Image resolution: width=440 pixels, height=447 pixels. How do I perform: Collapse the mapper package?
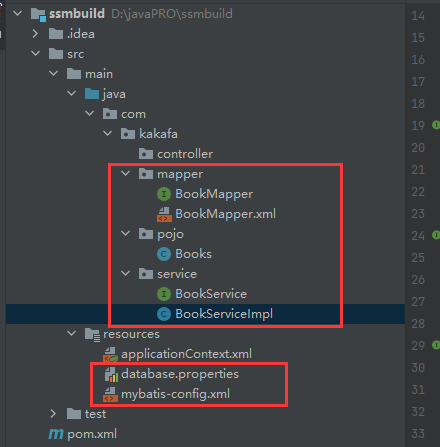(x=125, y=174)
